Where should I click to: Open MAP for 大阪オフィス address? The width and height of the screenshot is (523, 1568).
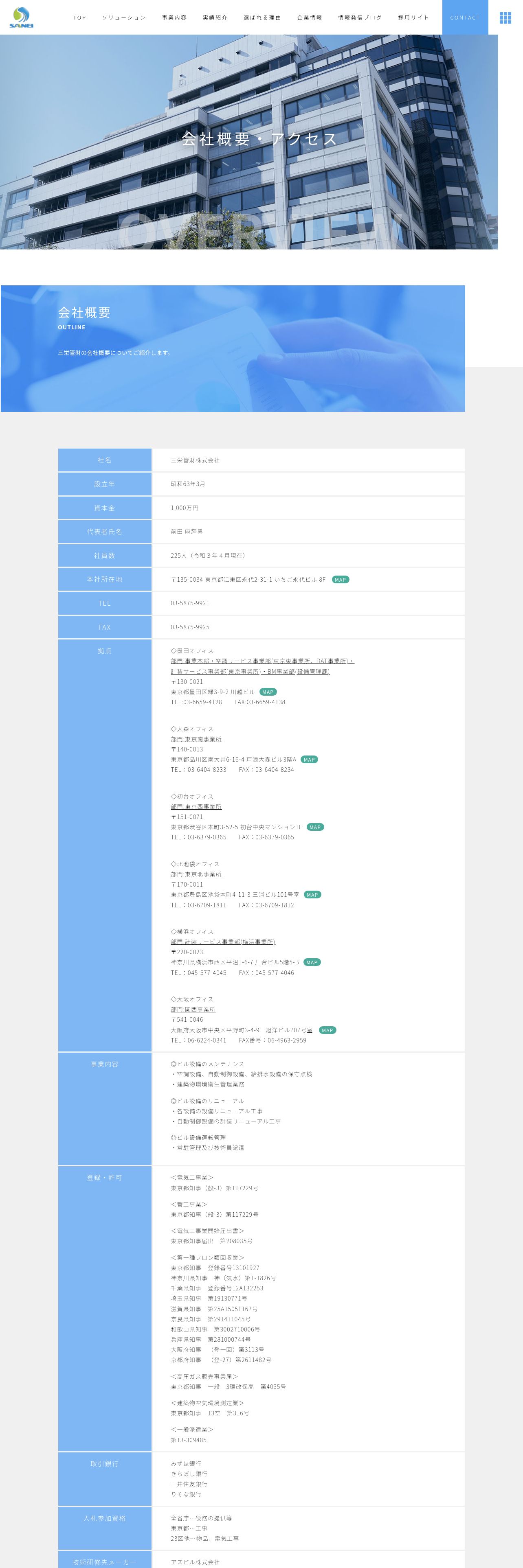pyautogui.click(x=327, y=1031)
